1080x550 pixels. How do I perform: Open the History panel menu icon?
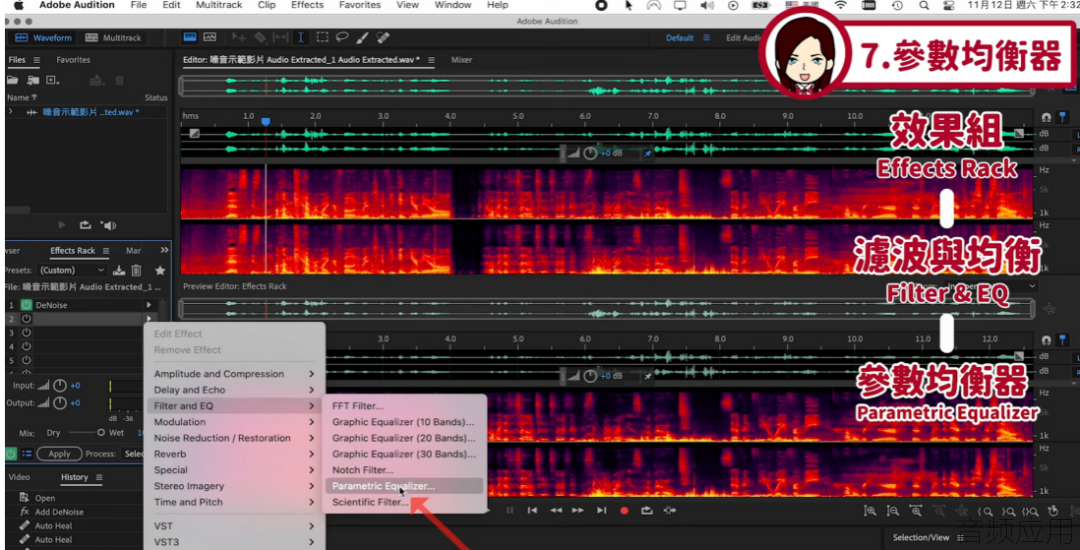[98, 477]
